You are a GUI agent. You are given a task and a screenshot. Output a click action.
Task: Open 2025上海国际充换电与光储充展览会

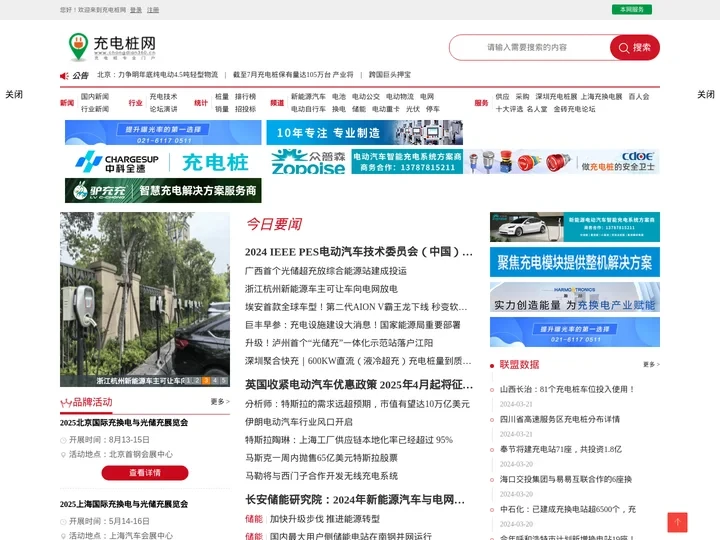coord(124,504)
